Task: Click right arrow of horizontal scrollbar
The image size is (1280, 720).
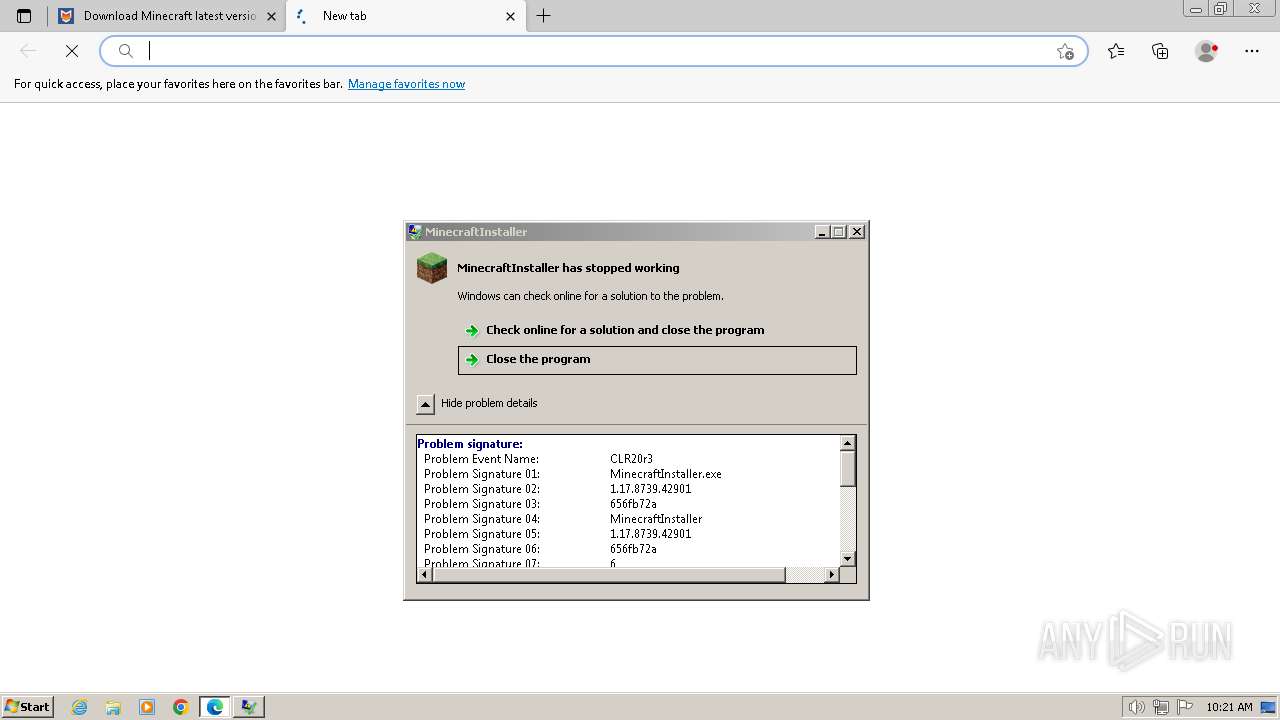Action: [831, 575]
